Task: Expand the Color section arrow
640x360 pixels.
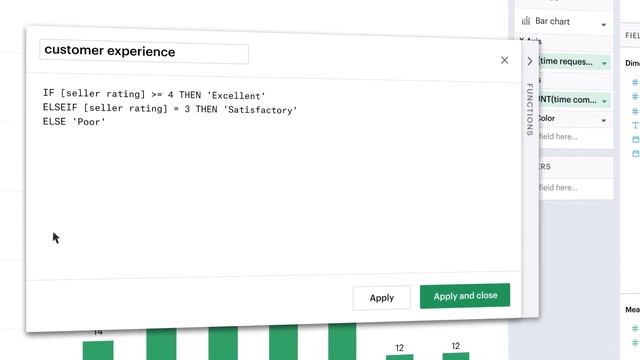Action: (x=604, y=120)
